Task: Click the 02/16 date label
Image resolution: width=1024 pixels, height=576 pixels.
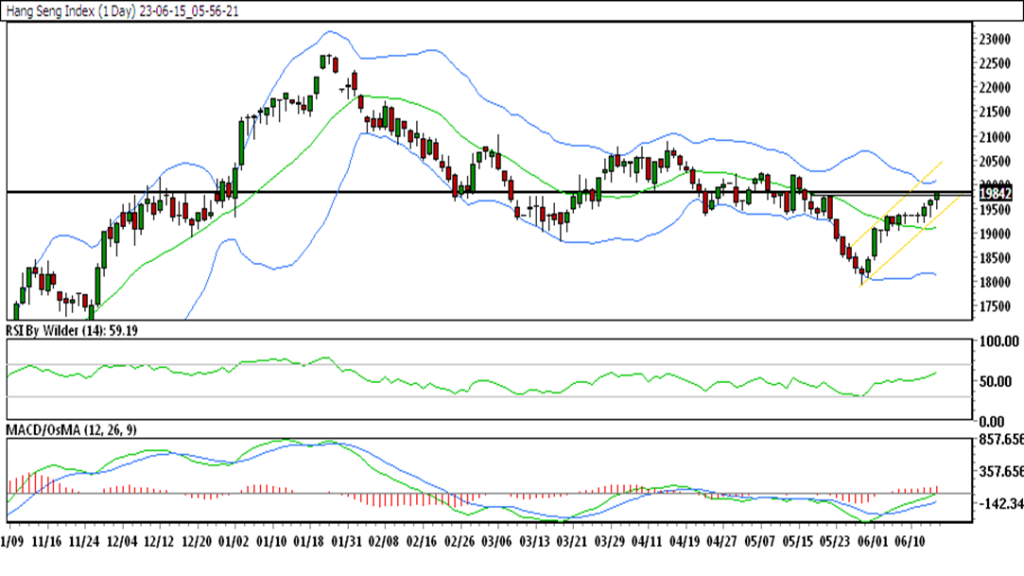Action: tap(422, 542)
